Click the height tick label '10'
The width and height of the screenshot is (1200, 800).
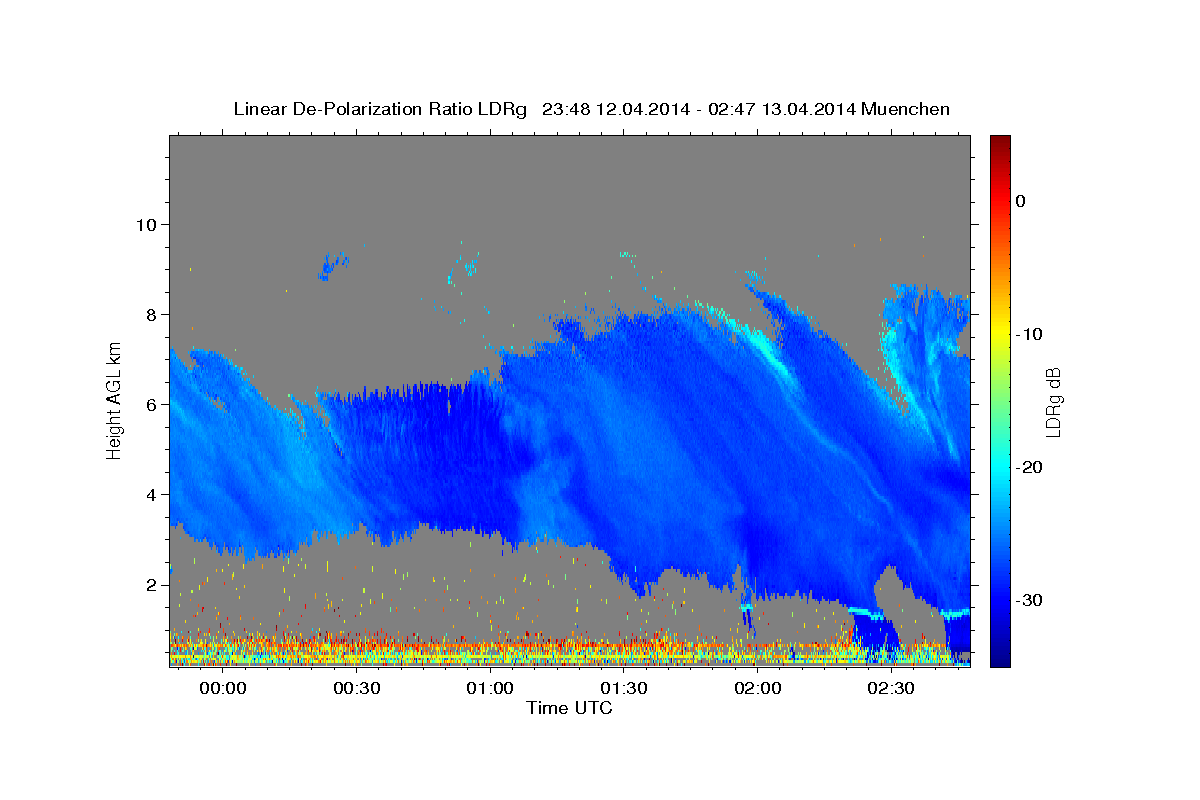145,224
